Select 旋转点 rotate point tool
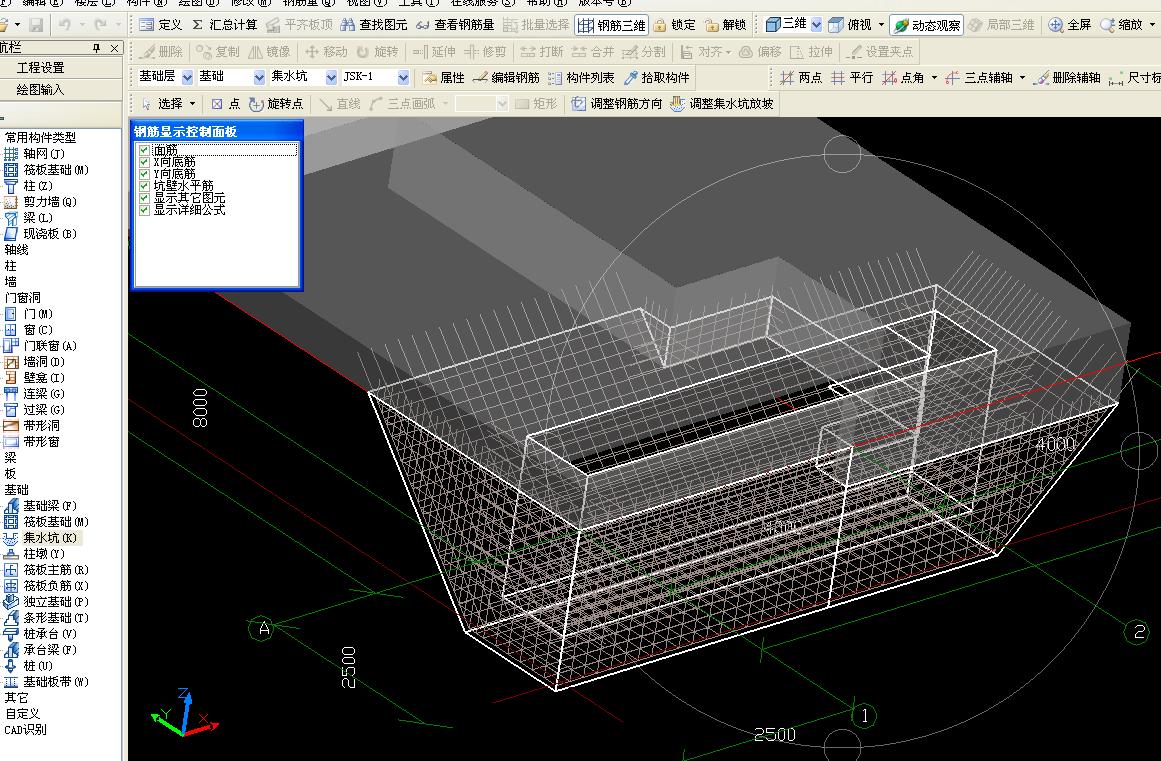Screen dimensions: 1161x761 point(276,104)
